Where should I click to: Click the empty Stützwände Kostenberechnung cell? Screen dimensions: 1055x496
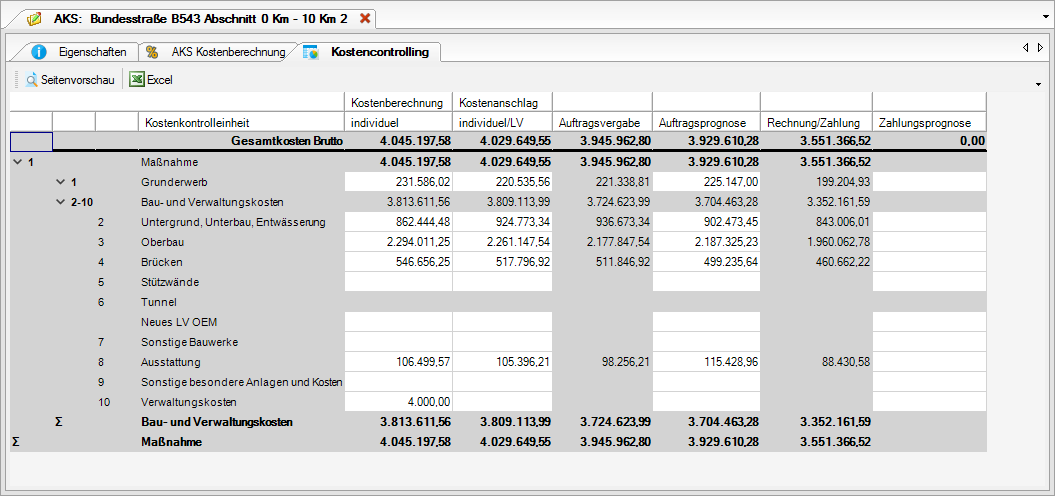coord(398,282)
